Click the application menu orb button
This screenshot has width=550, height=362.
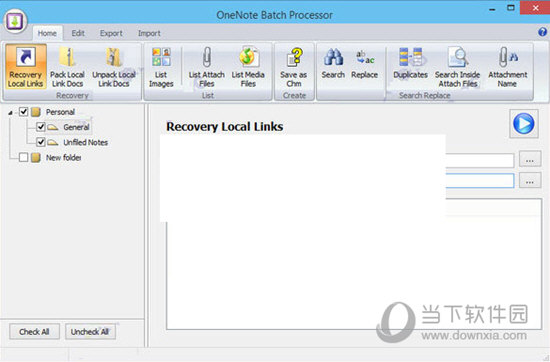tap(15, 21)
